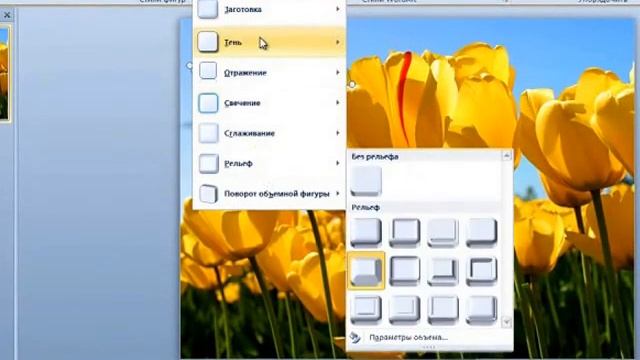Open the Сглаживание soft edges submenu
640x360 pixels.
[269, 133]
